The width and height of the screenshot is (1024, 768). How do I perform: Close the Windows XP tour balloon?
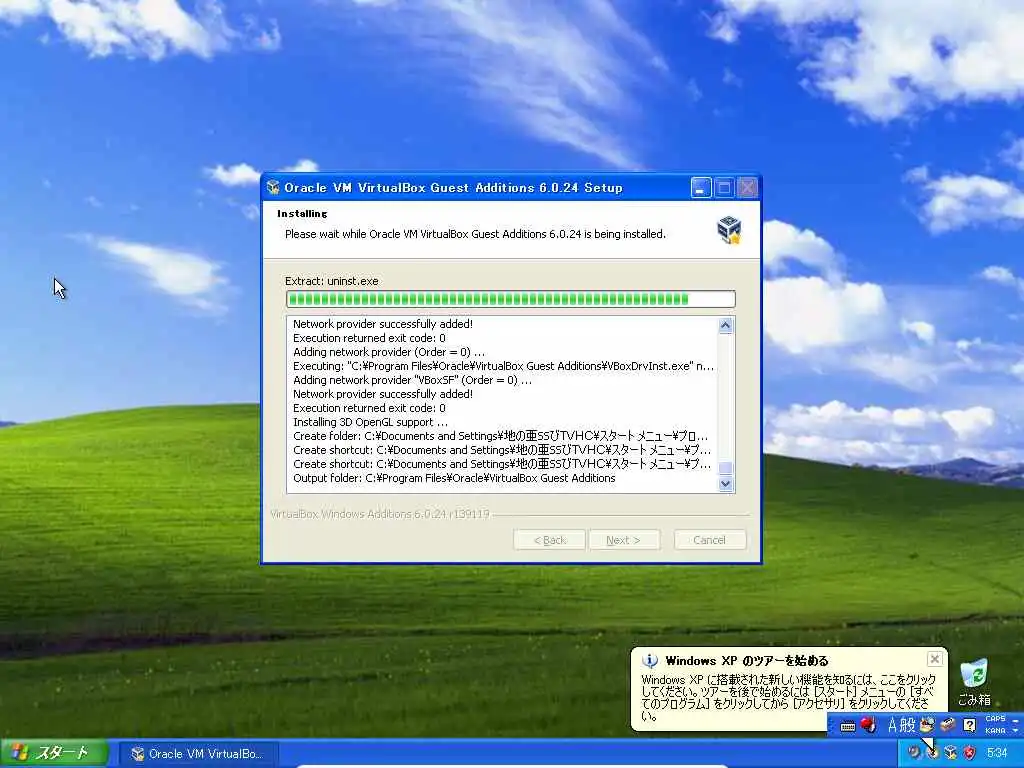point(935,658)
